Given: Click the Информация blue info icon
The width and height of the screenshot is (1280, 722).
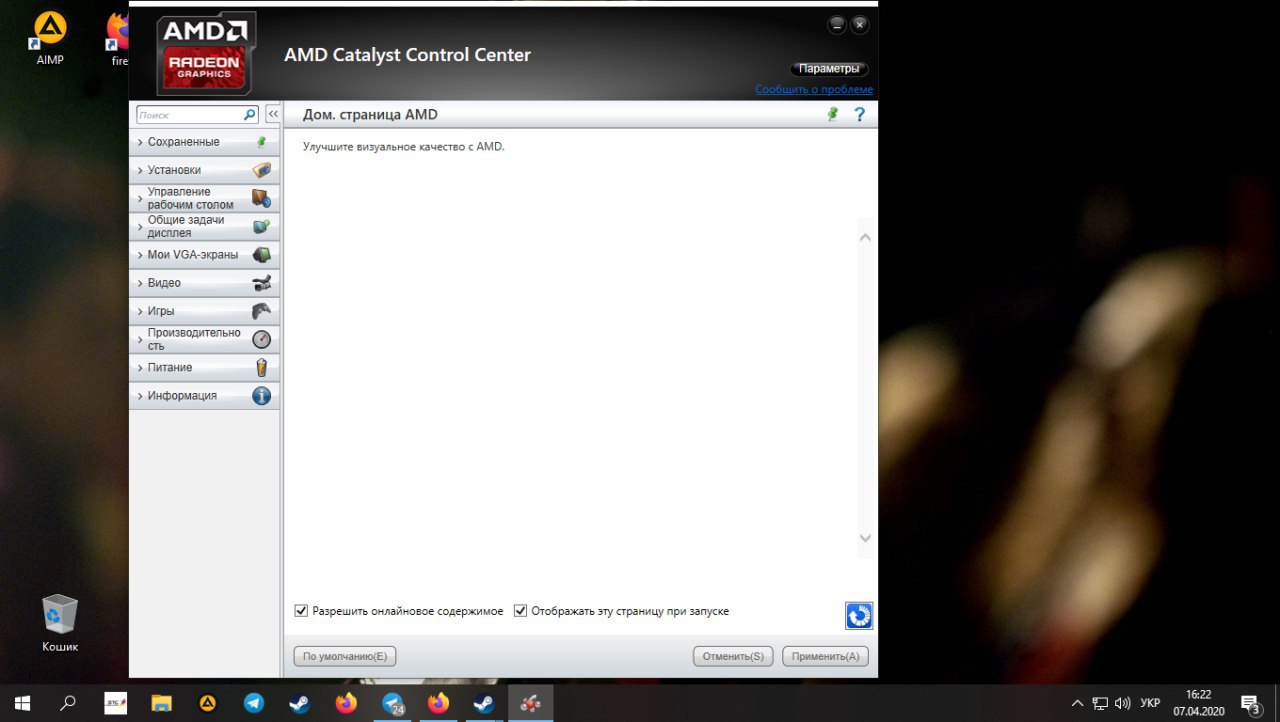Looking at the screenshot, I should [x=261, y=395].
